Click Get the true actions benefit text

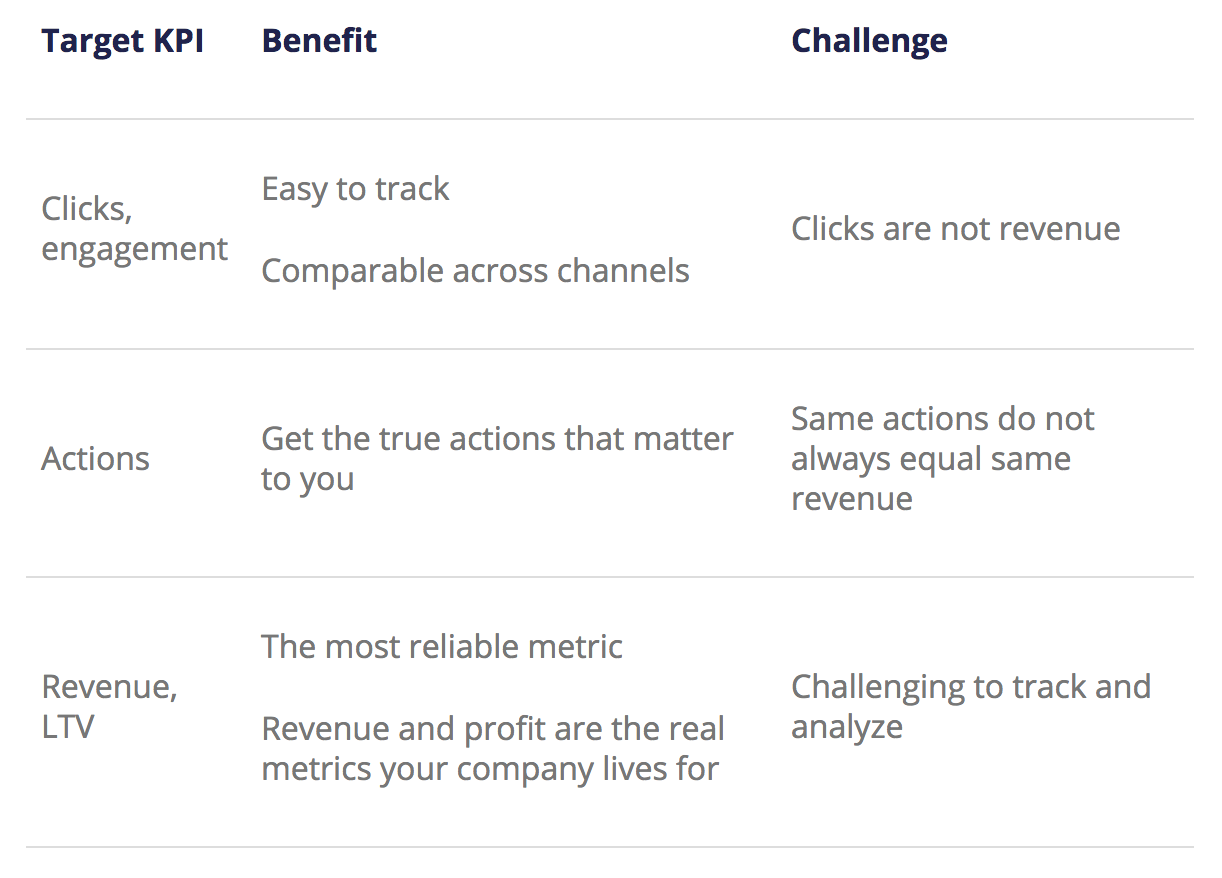497,459
